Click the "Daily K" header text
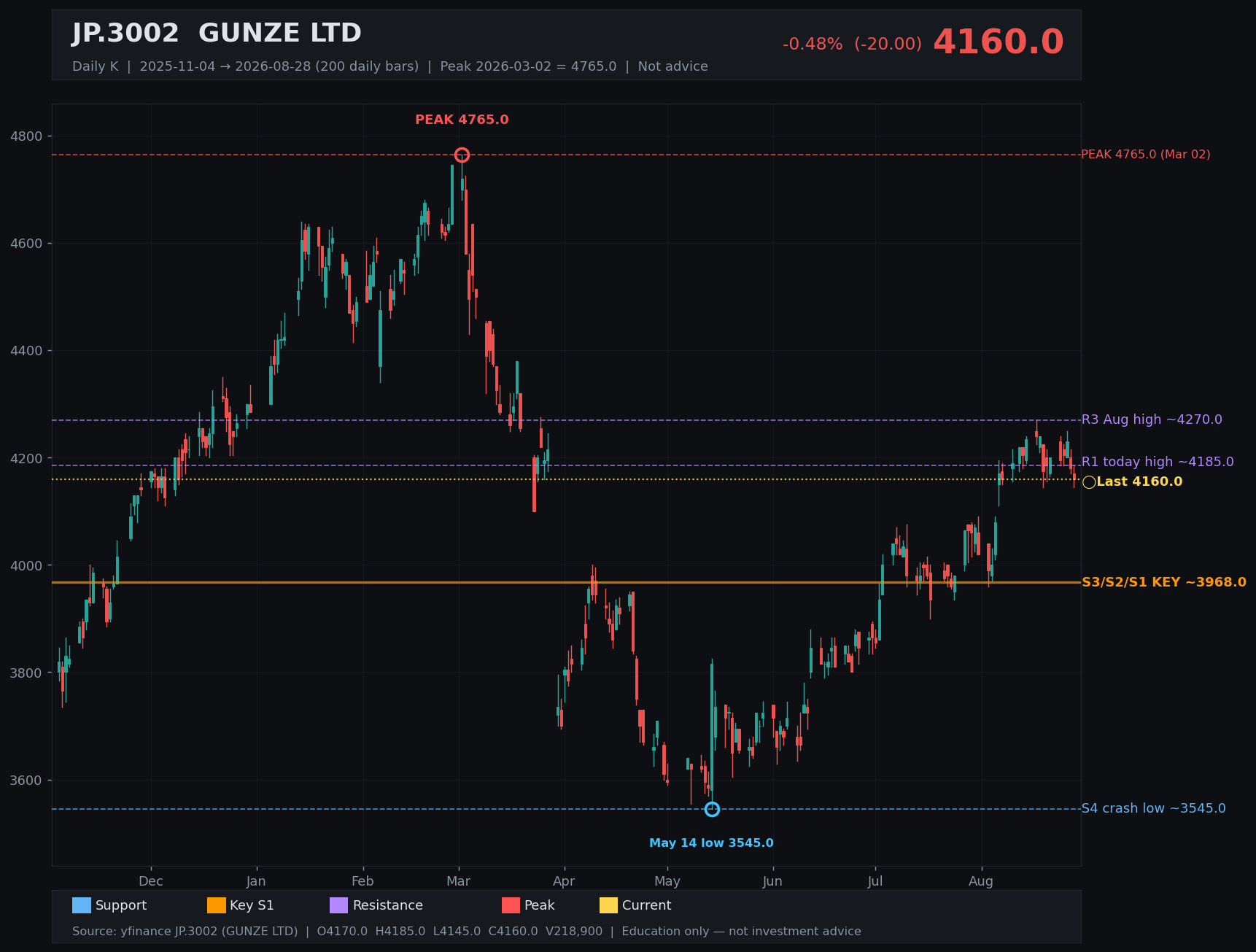 coord(95,66)
